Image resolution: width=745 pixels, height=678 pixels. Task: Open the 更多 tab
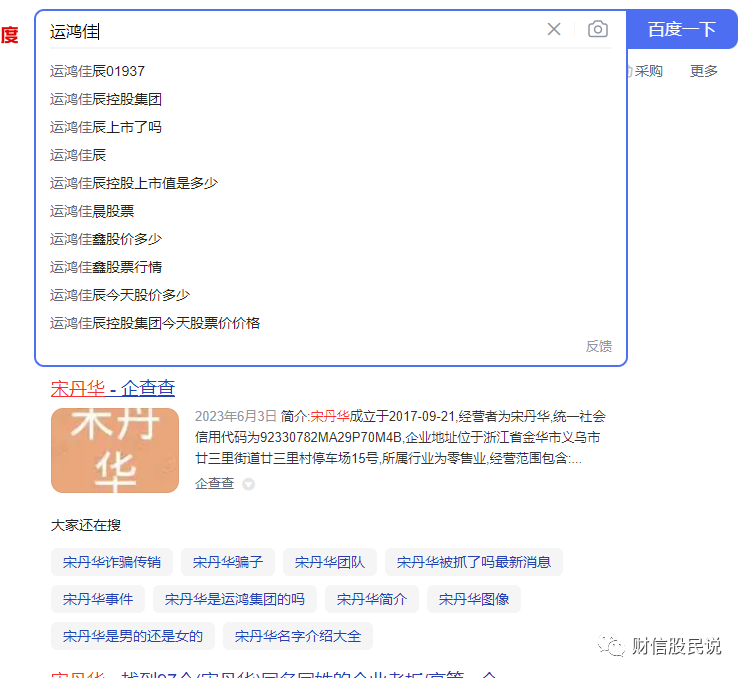coord(704,71)
